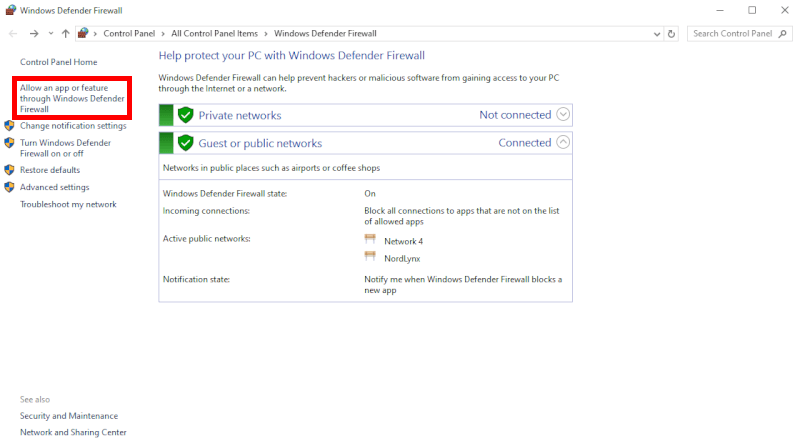Open Allow an app or feature link
Image resolution: width=800 pixels, height=446 pixels.
72,98
